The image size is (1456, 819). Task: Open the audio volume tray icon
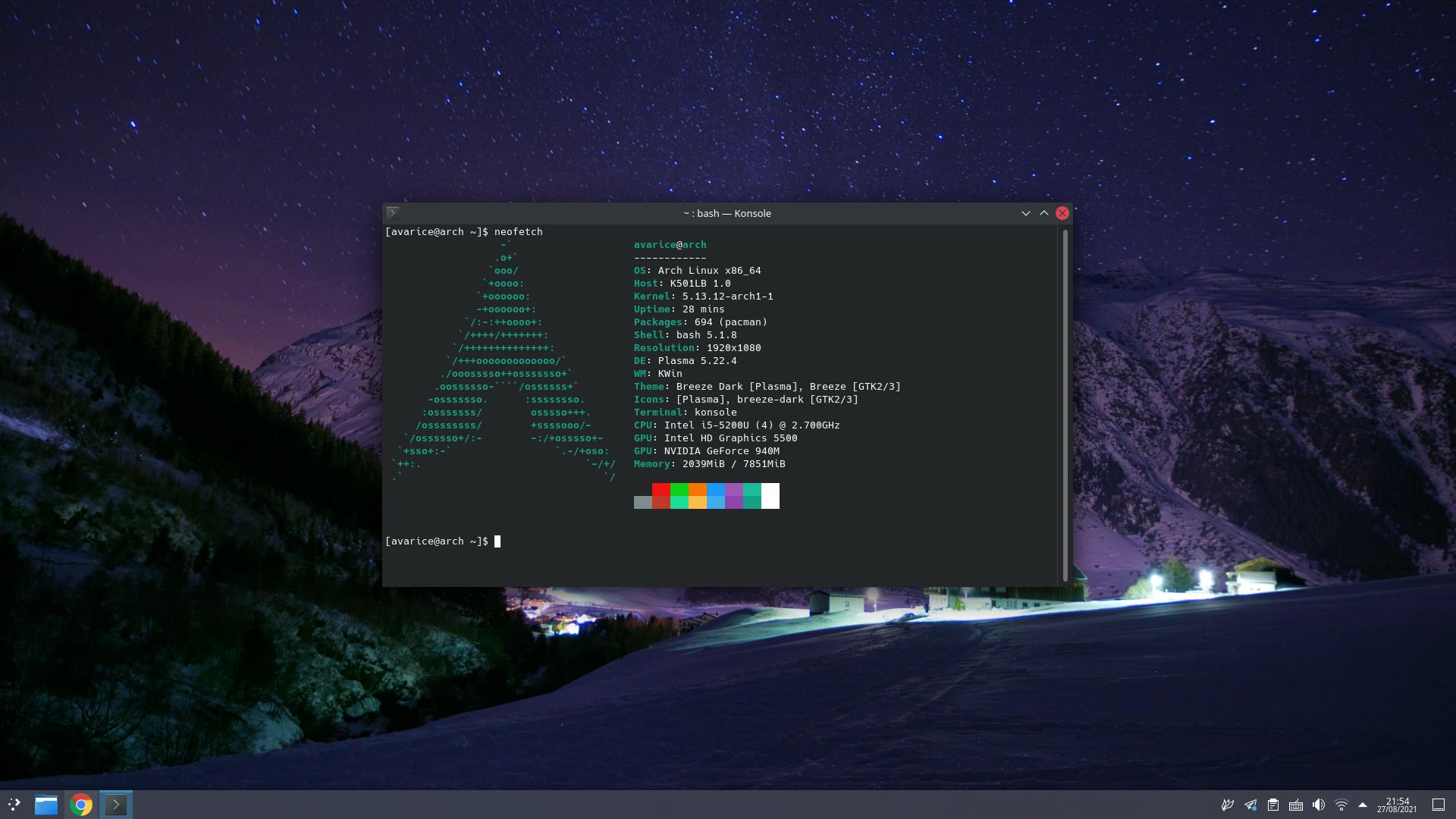click(1319, 805)
